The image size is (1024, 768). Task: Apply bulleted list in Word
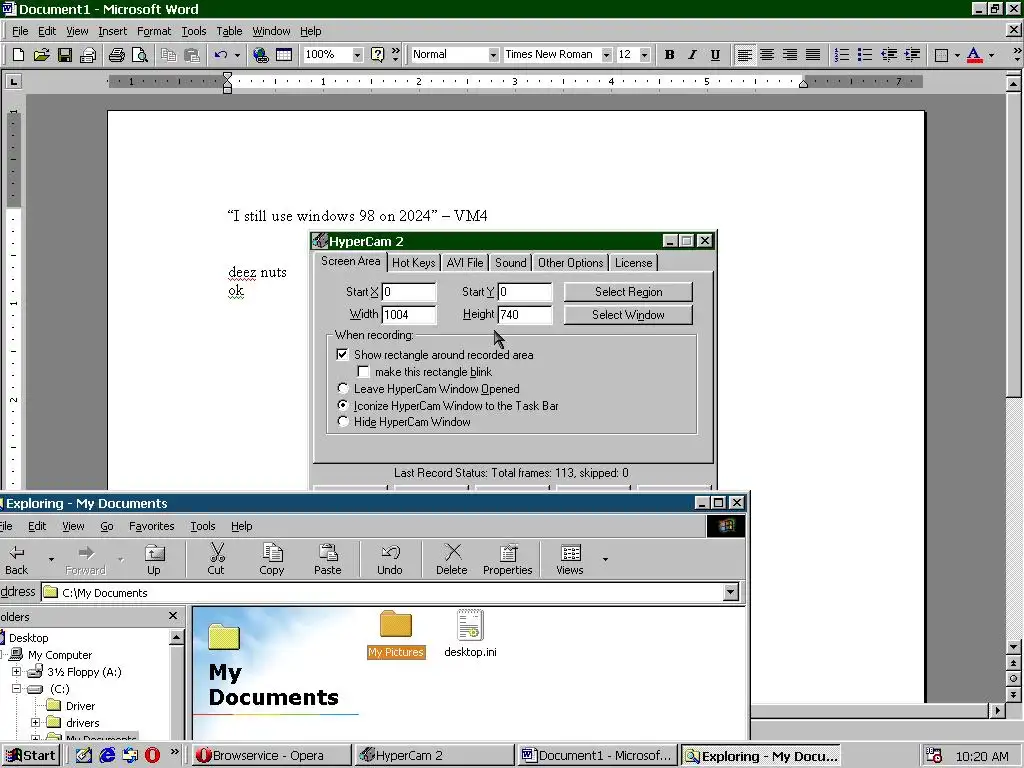pyautogui.click(x=865, y=55)
